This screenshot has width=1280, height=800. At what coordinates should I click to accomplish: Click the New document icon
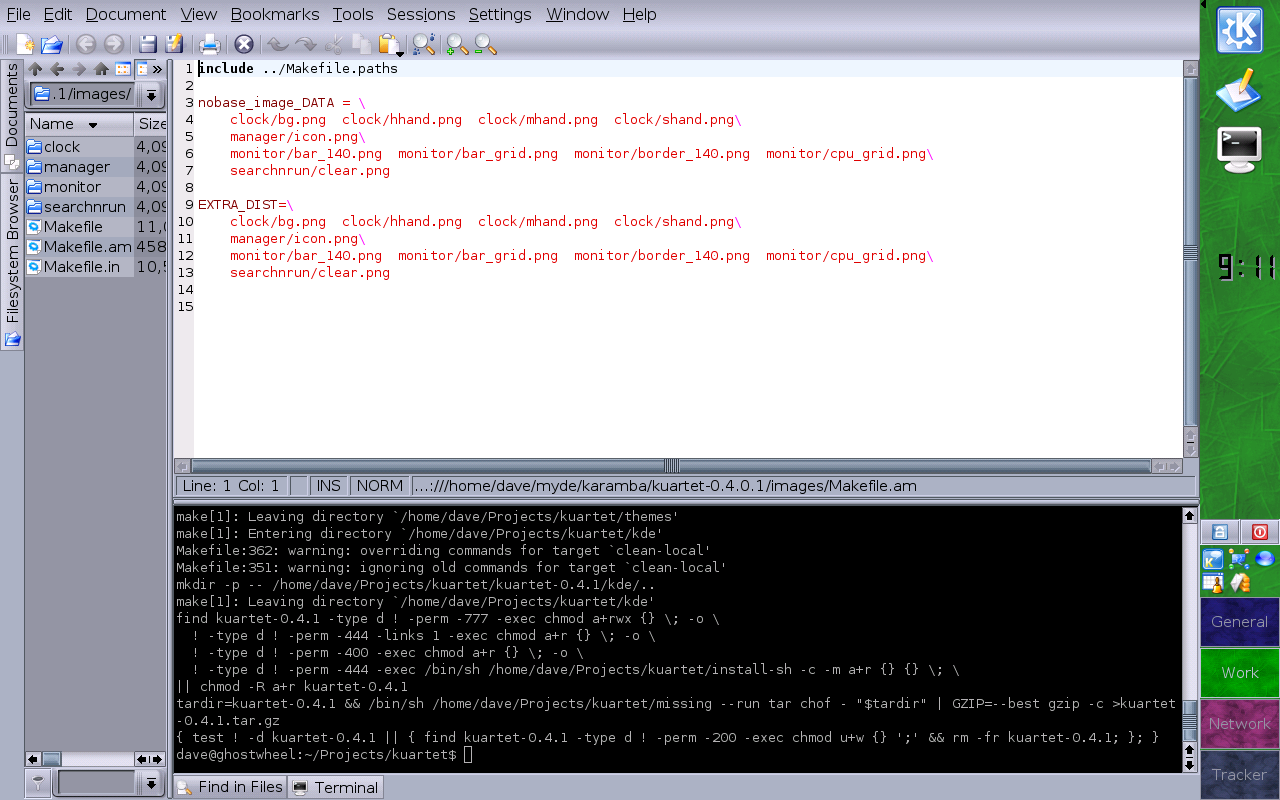(25, 44)
